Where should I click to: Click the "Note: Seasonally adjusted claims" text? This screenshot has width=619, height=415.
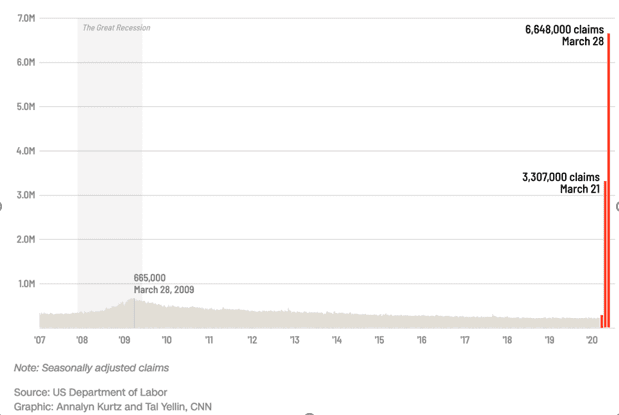click(92, 368)
